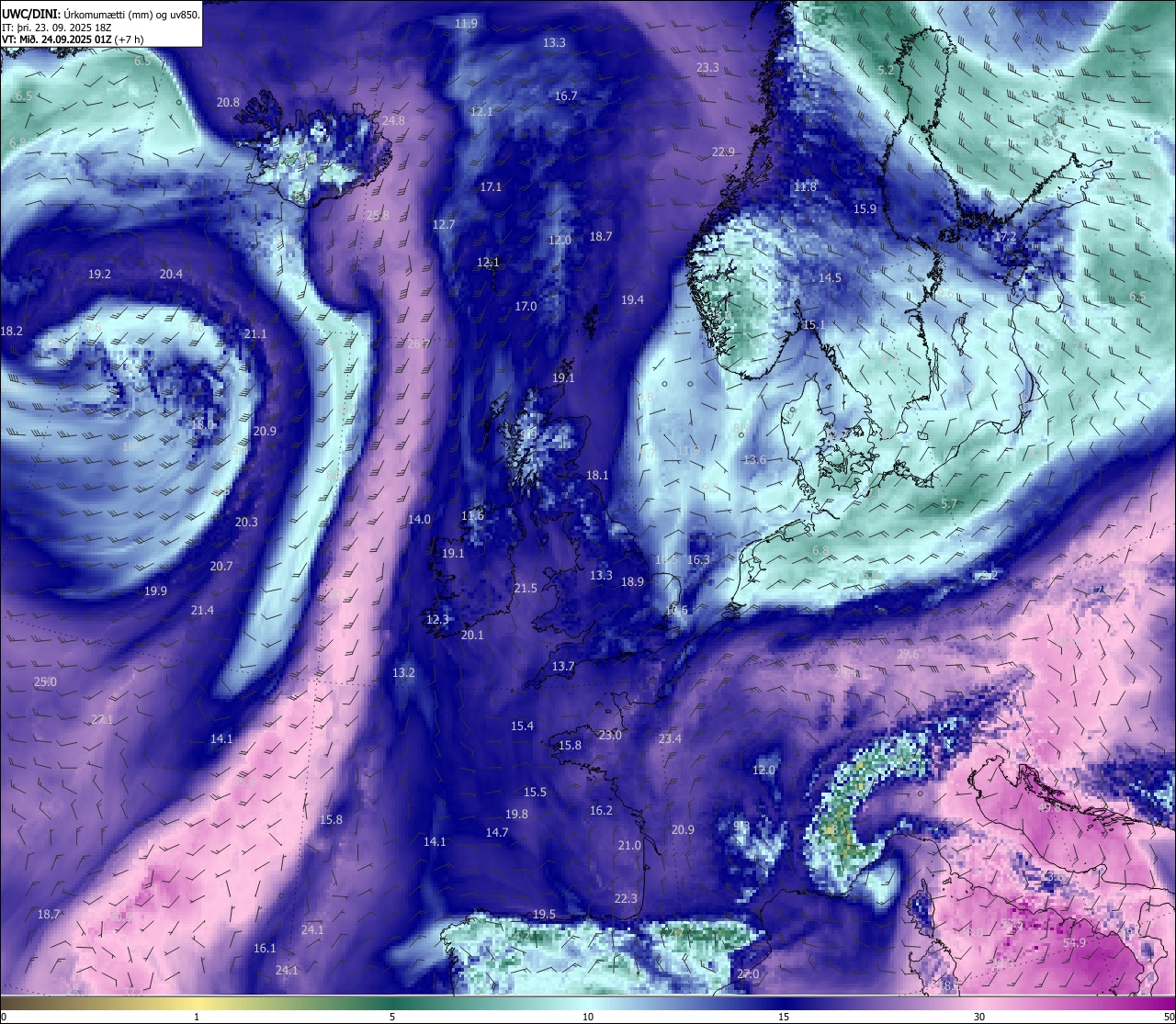Screen dimensions: 1176x1024
Task: Select the 22.9 value label
Action: click(x=723, y=152)
